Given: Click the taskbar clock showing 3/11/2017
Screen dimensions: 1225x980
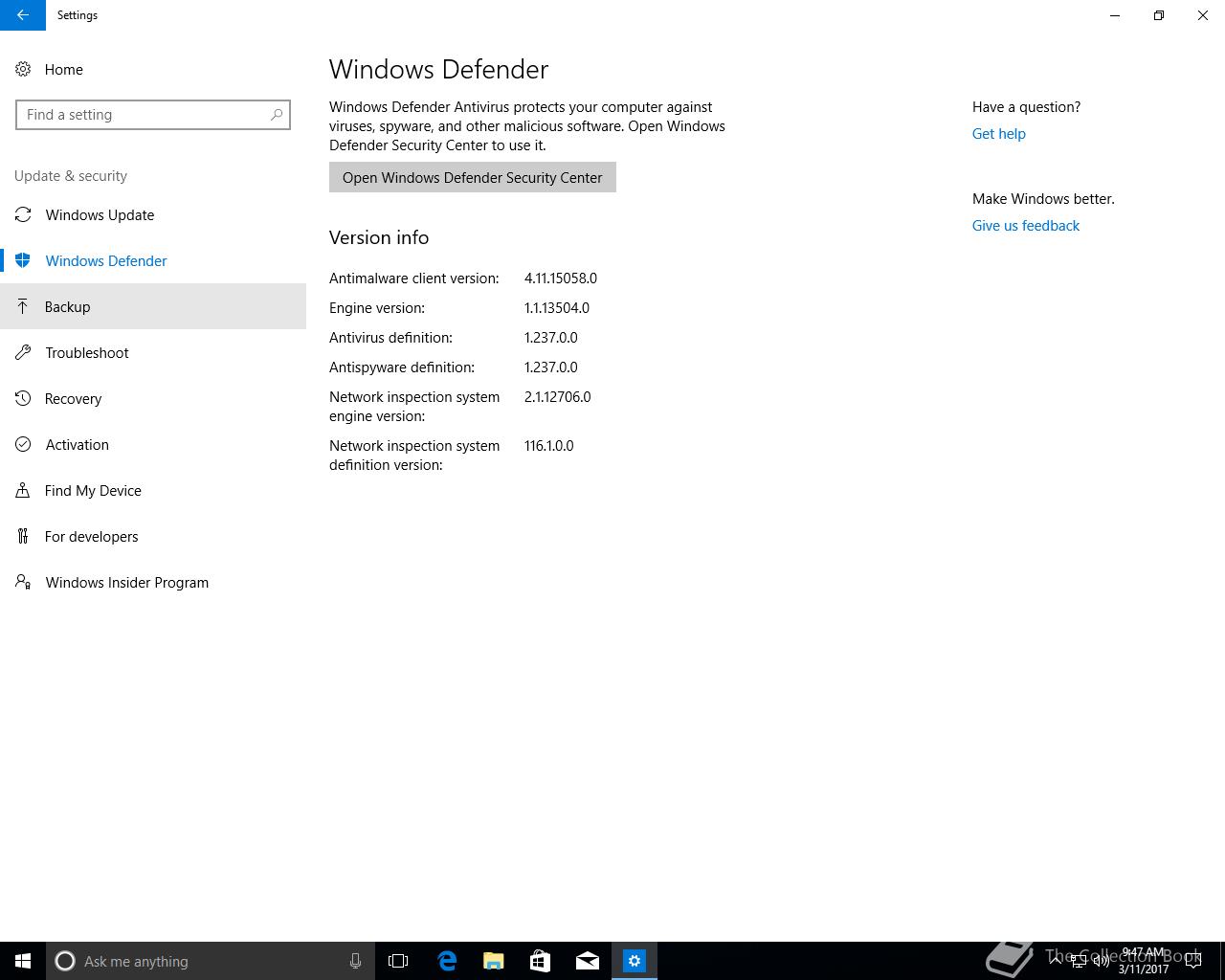Looking at the screenshot, I should tap(1144, 961).
